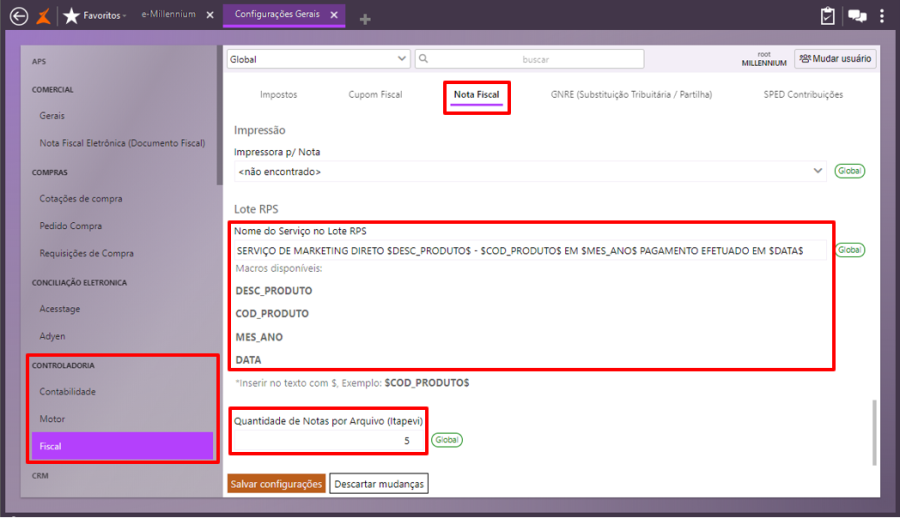The width and height of the screenshot is (900, 518).
Task: Select Fiscal sidebar item
Action: click(x=122, y=446)
